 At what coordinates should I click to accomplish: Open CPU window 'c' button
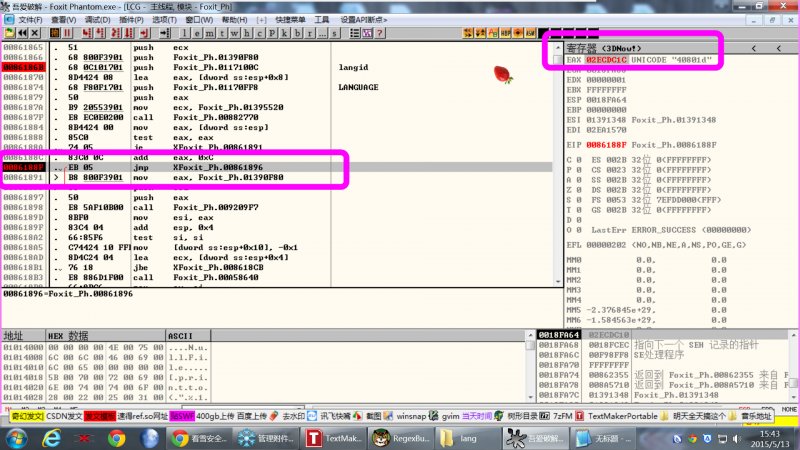click(x=259, y=33)
